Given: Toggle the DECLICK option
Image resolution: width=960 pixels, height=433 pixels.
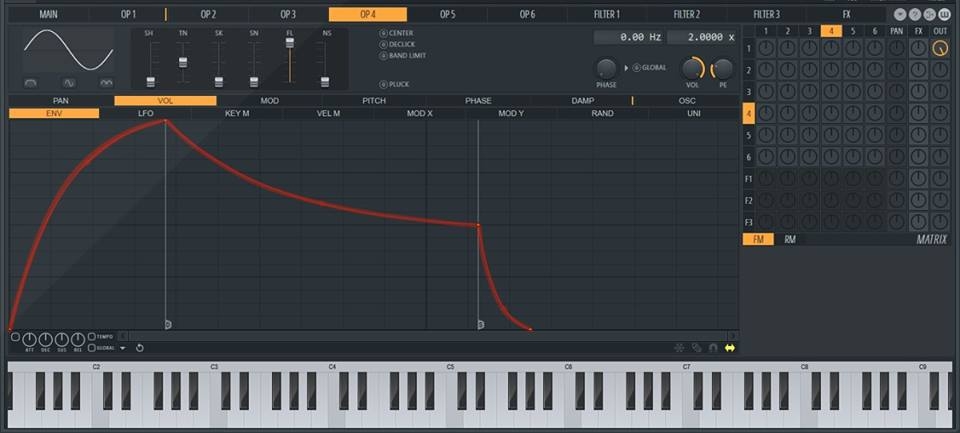Looking at the screenshot, I should [x=383, y=45].
